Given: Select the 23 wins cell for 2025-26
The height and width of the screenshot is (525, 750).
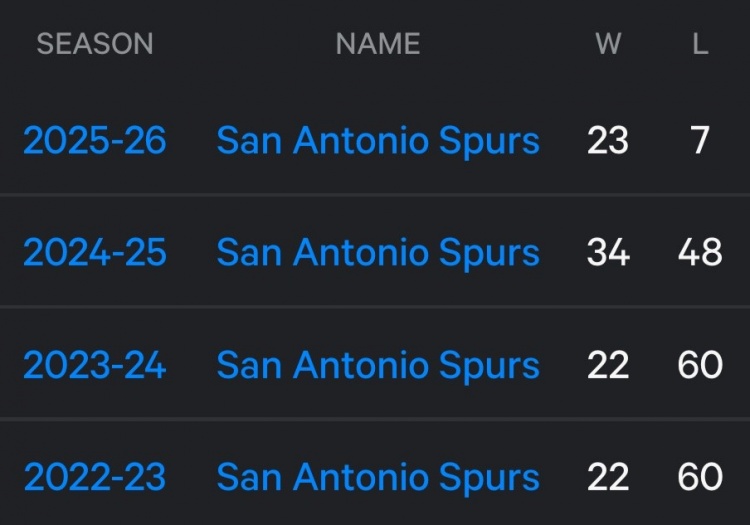Looking at the screenshot, I should (608, 141).
